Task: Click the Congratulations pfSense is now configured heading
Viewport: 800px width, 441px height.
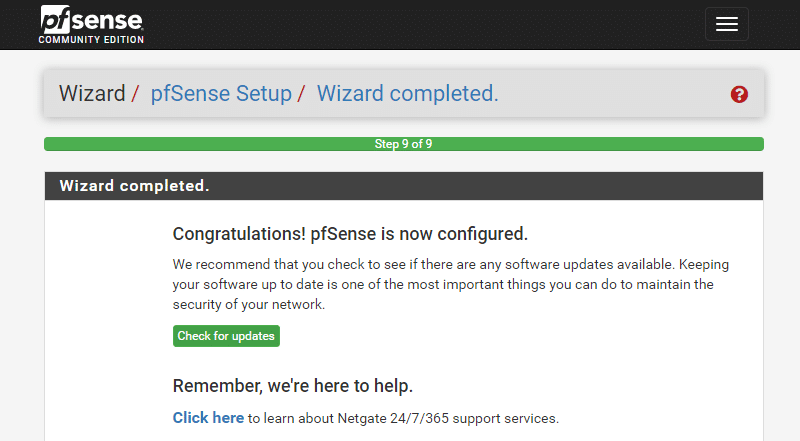Action: [x=350, y=234]
